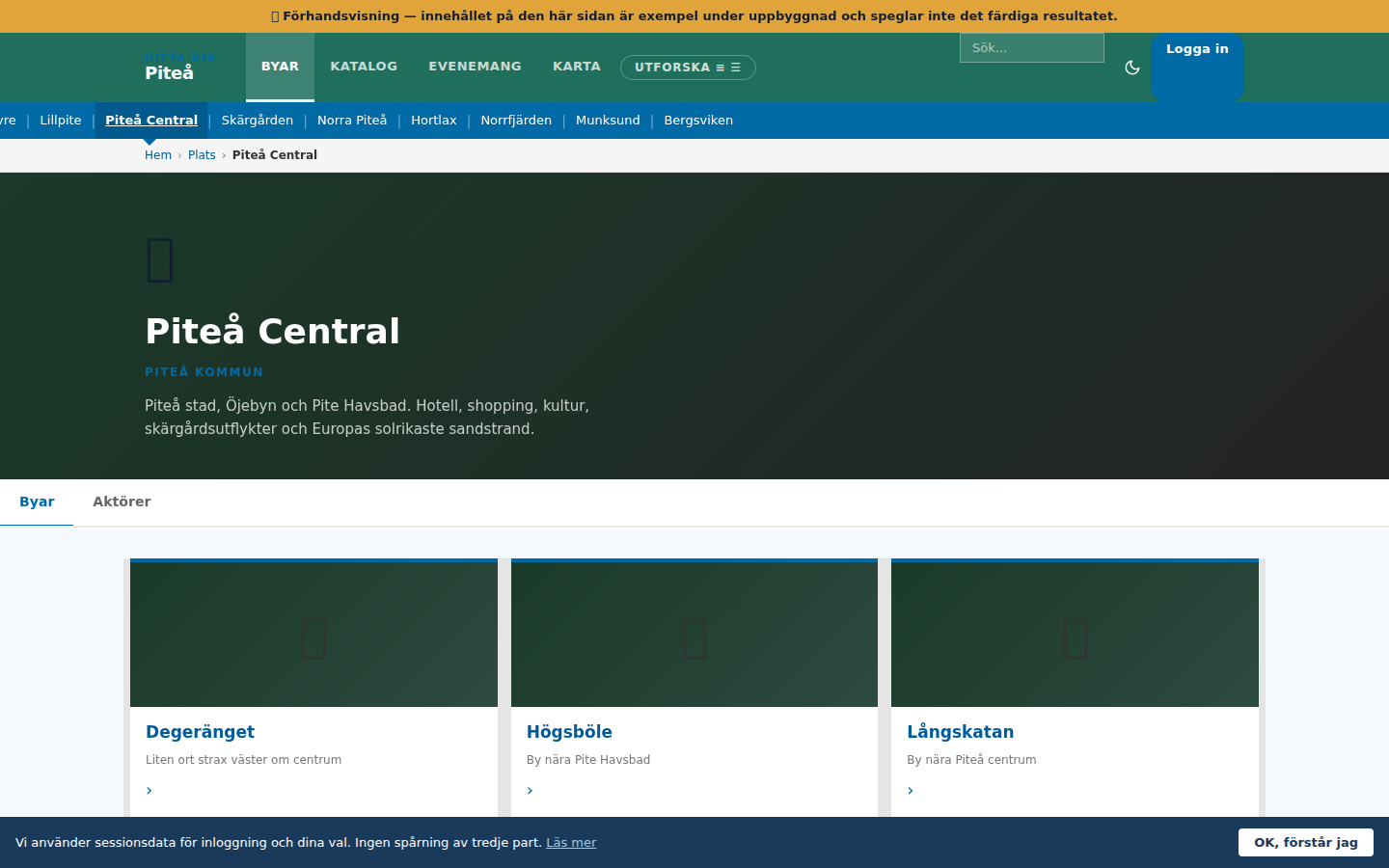This screenshot has width=1389, height=868.
Task: Open the Degeränget village title link
Action: (x=200, y=732)
